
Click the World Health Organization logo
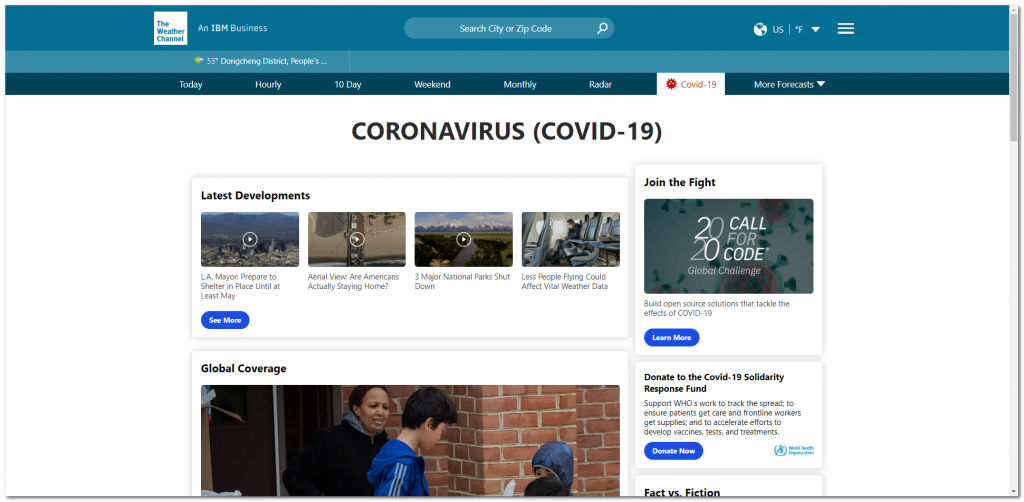click(x=794, y=451)
